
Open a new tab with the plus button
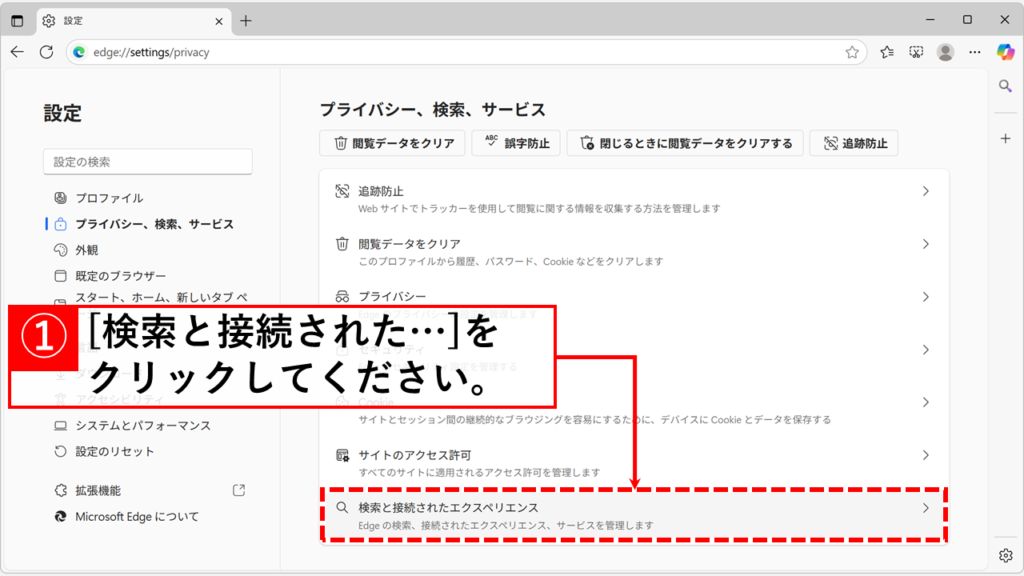tap(246, 21)
